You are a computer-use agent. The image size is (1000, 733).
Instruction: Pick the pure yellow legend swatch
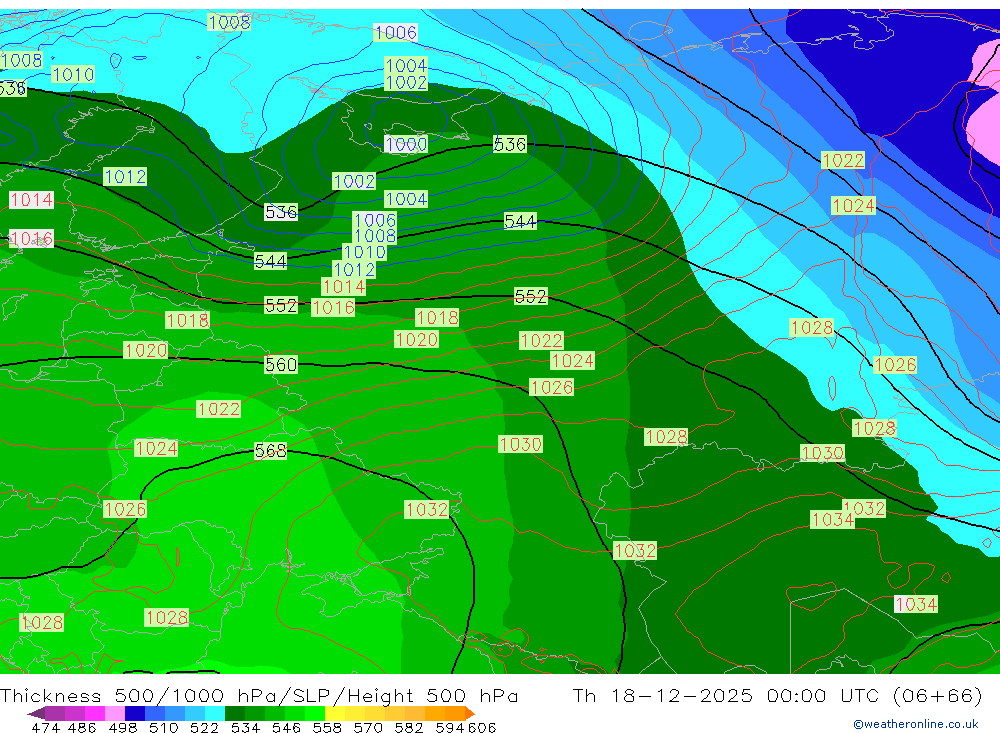coord(335,713)
